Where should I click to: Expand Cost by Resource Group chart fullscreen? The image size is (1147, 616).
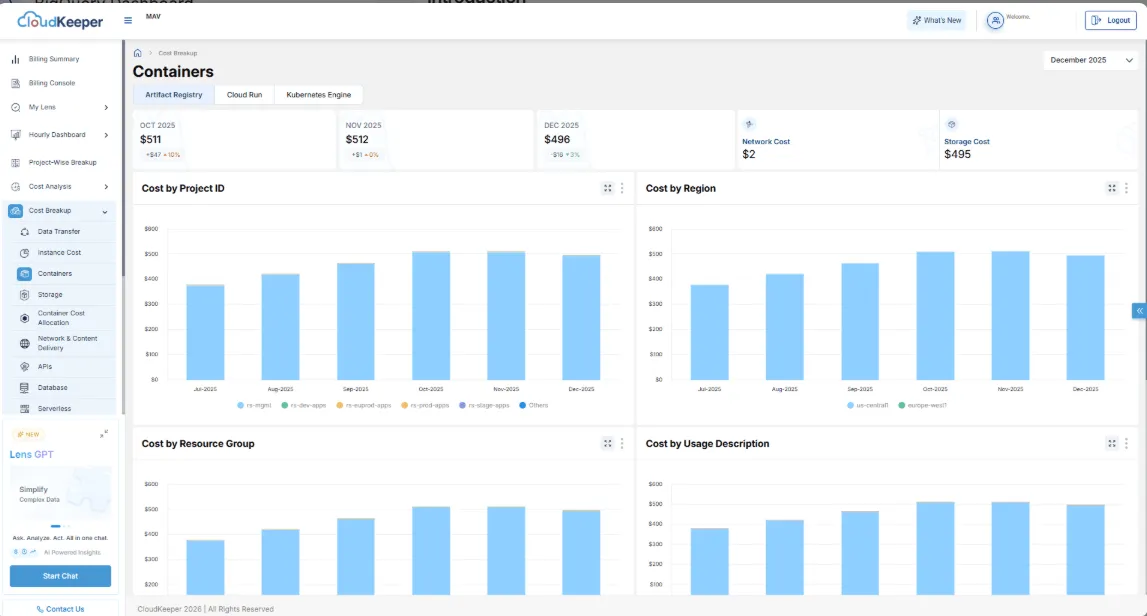click(607, 443)
